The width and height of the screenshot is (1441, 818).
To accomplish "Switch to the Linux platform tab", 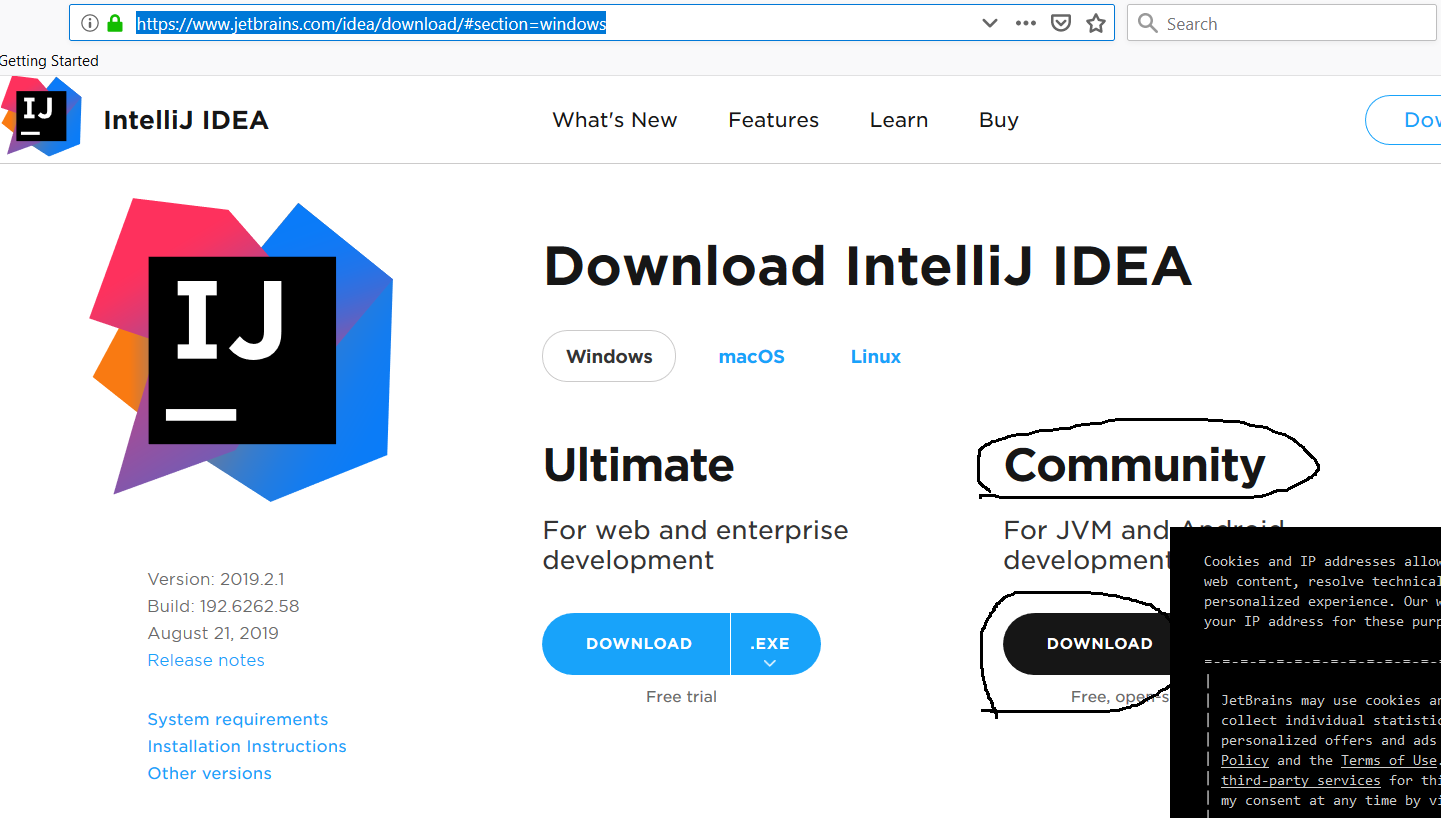I will [x=876, y=356].
